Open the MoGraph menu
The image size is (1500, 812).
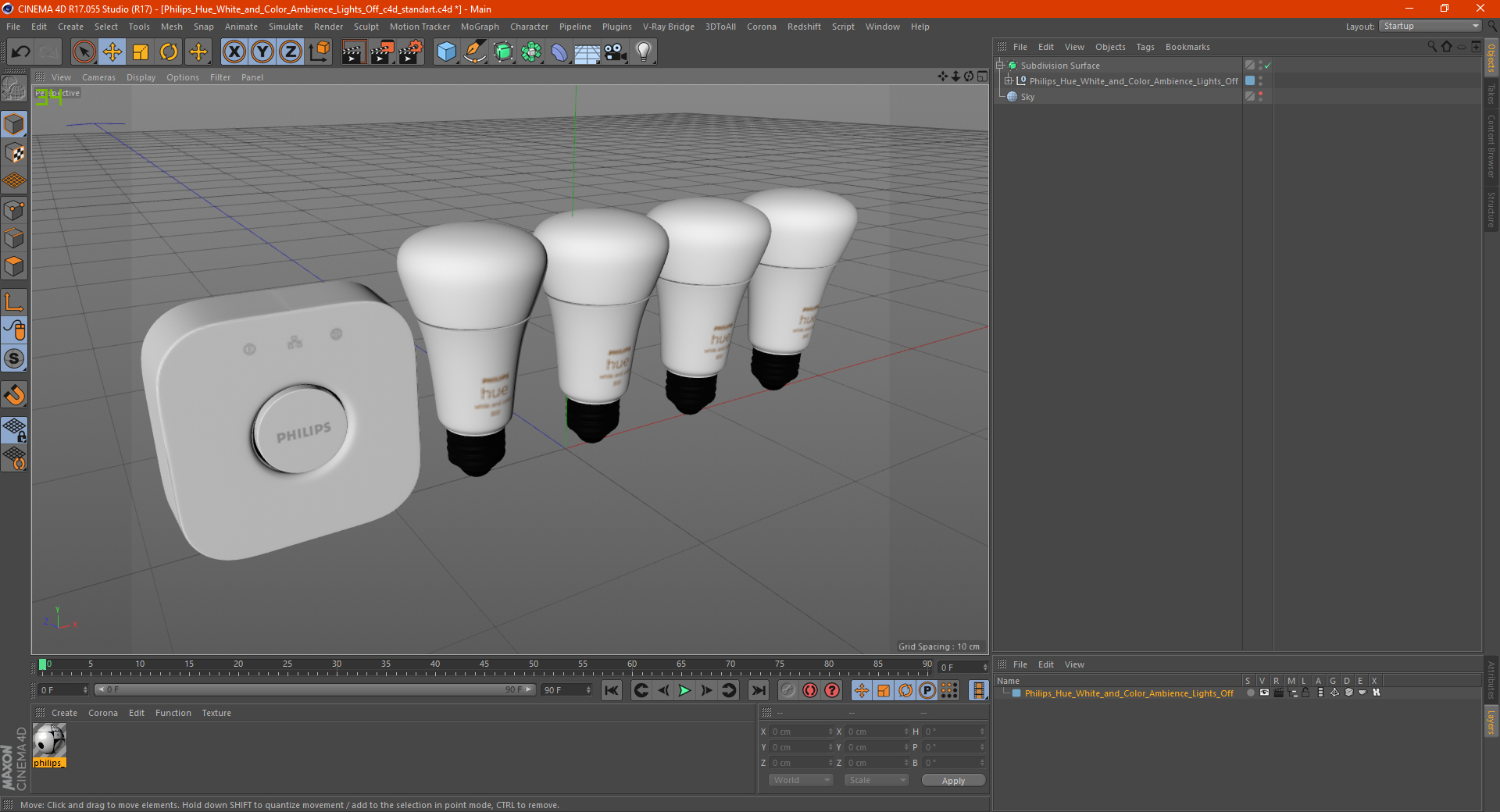pyautogui.click(x=480, y=27)
